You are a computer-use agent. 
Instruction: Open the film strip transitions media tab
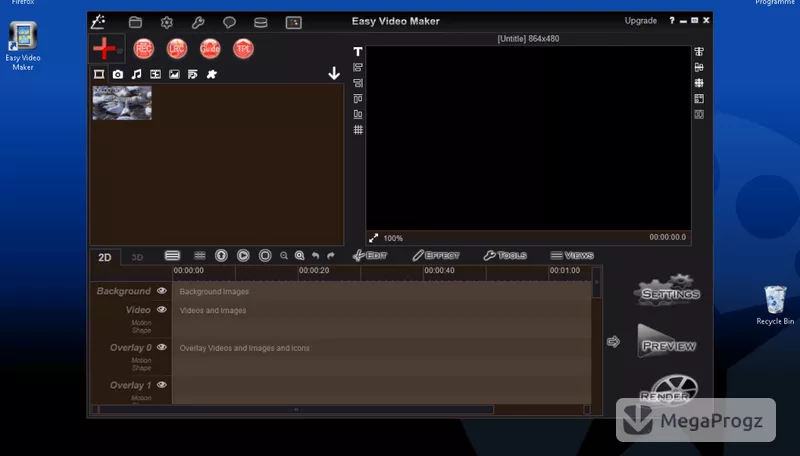156,74
